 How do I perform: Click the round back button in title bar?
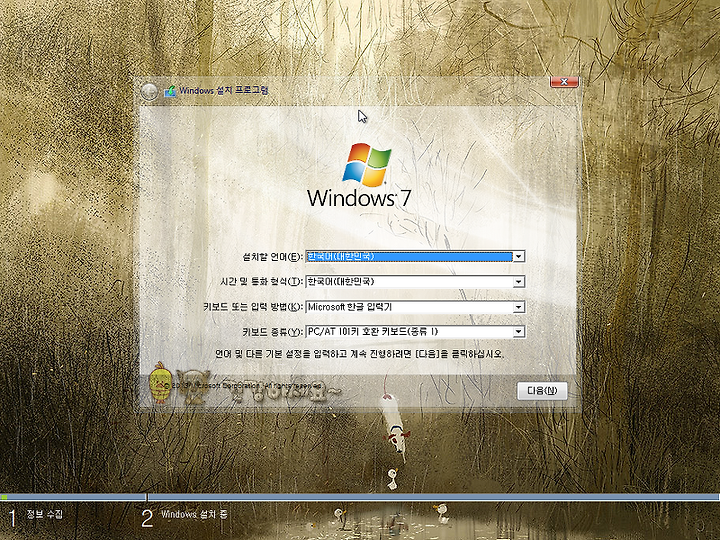(149, 92)
